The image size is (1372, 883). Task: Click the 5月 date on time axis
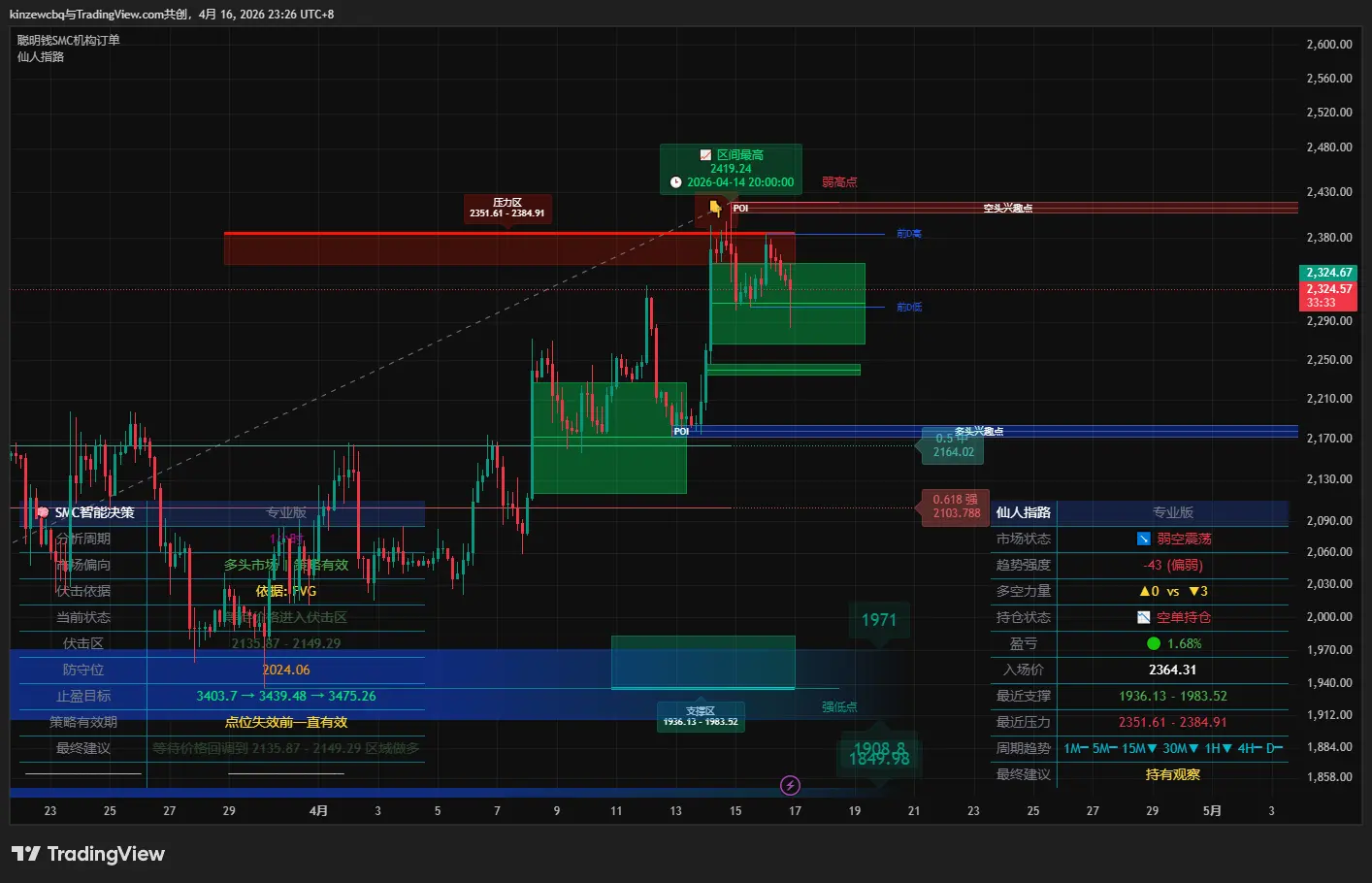point(1212,811)
